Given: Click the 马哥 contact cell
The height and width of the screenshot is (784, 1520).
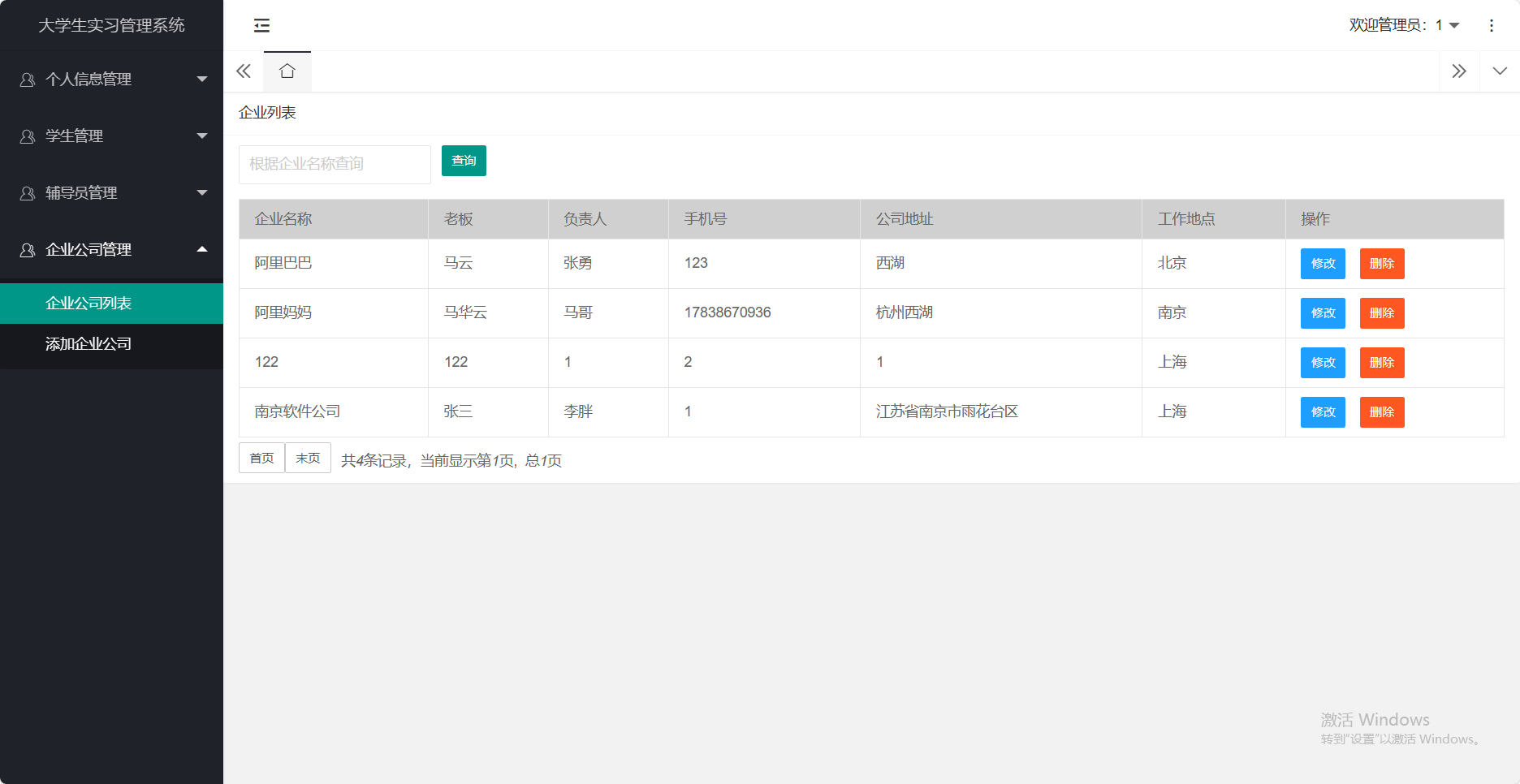Looking at the screenshot, I should 608,313.
